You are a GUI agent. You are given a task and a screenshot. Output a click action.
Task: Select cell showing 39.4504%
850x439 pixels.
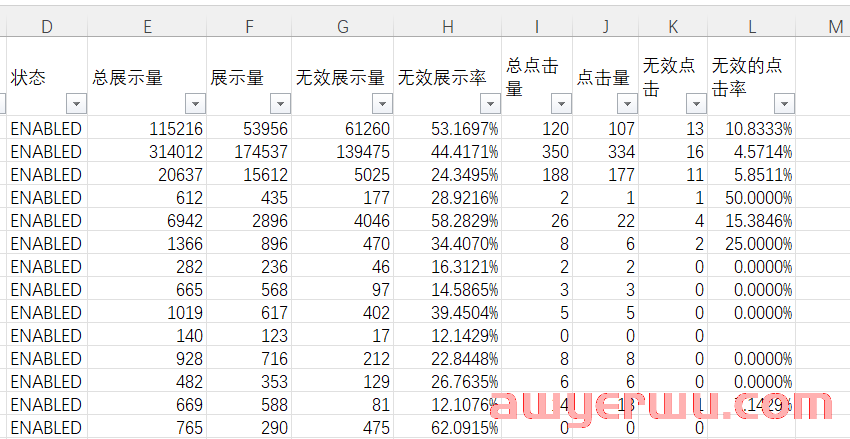pos(448,313)
